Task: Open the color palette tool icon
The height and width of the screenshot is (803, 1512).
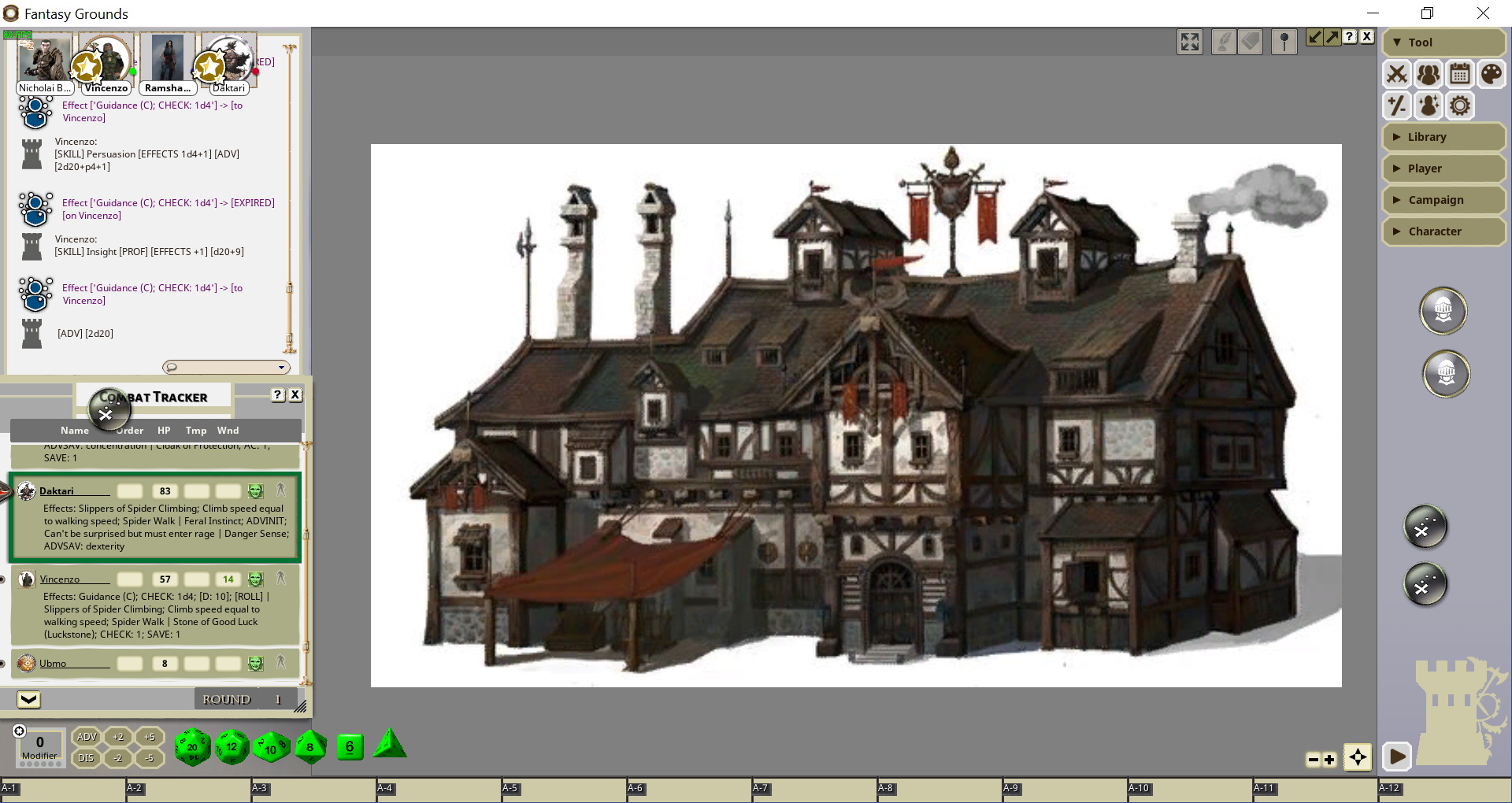Action: pyautogui.click(x=1492, y=75)
